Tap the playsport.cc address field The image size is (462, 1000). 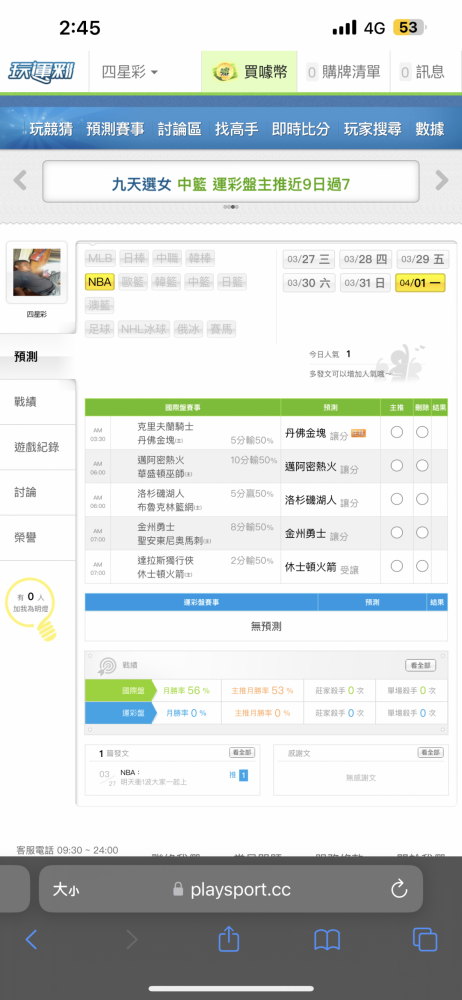point(231,889)
